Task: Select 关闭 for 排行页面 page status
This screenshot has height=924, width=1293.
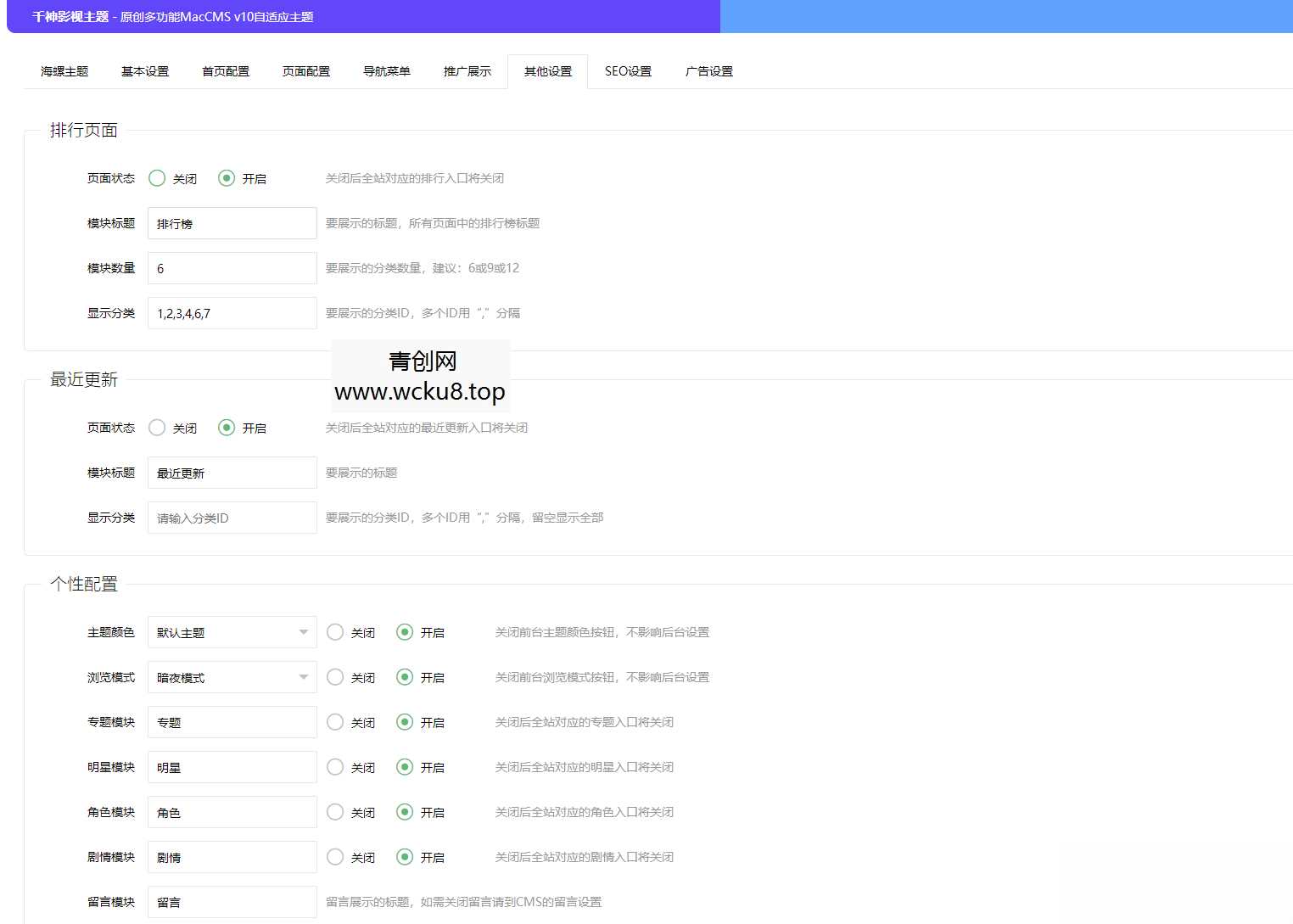Action: coord(157,178)
